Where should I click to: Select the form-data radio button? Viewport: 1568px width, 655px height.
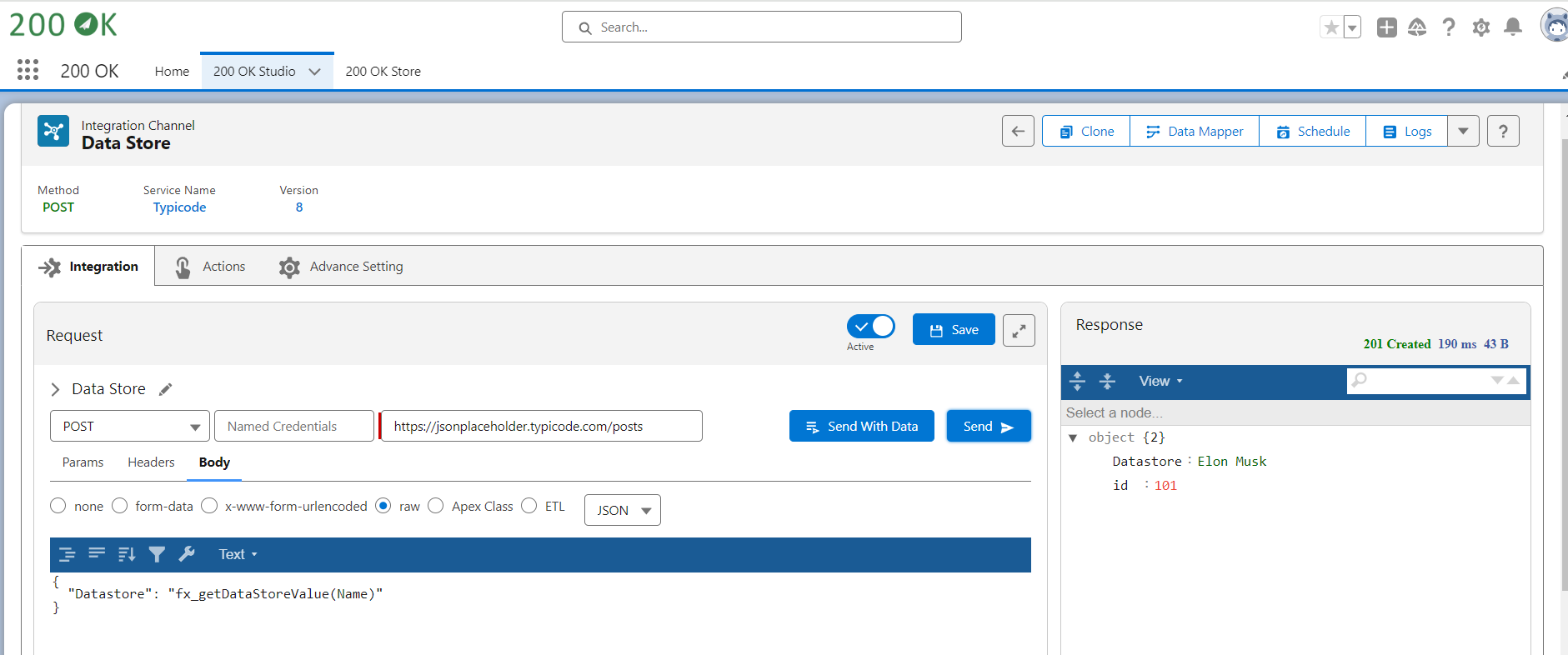coord(120,506)
